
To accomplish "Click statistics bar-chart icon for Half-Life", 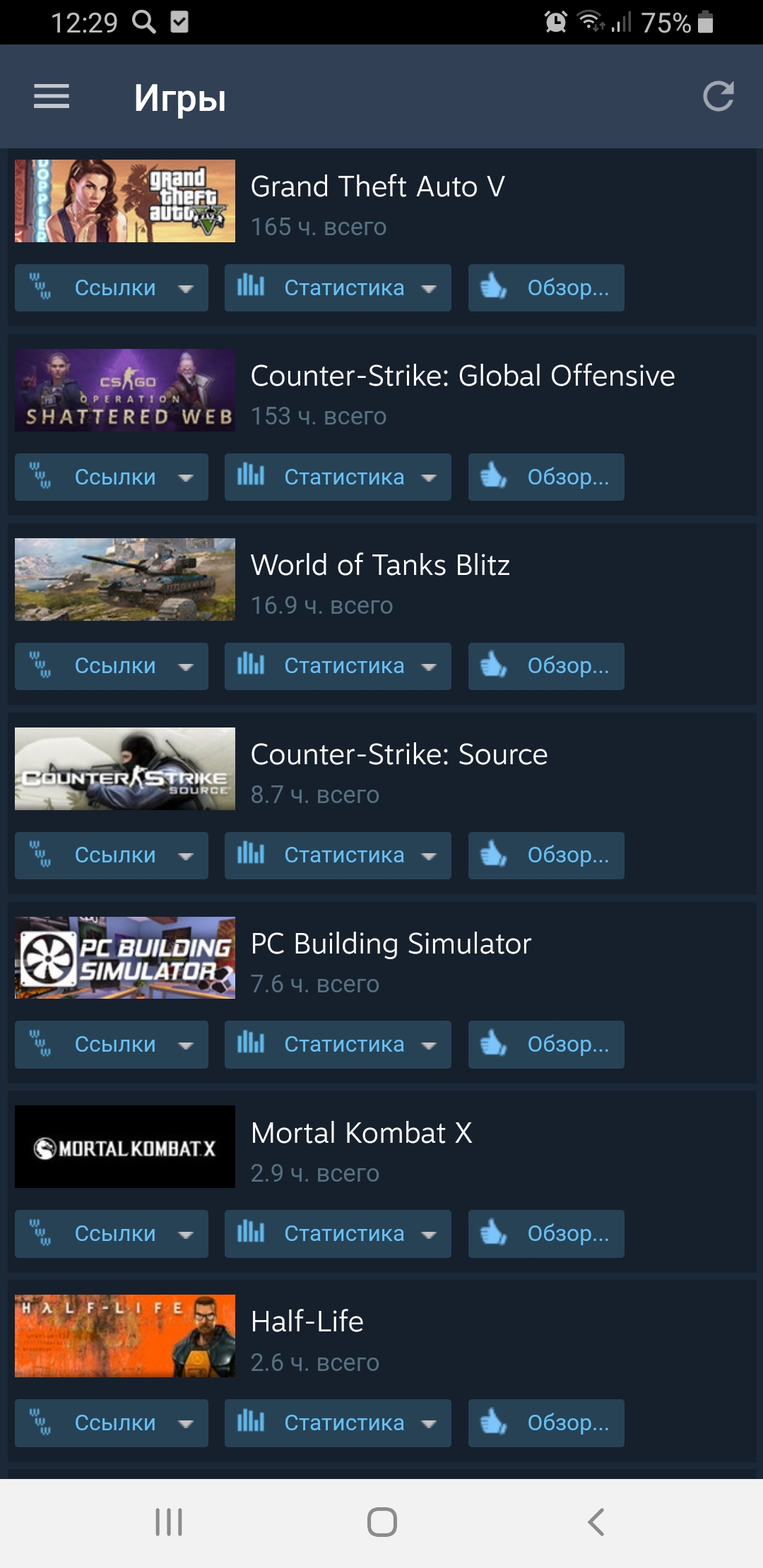I will pos(251,1421).
